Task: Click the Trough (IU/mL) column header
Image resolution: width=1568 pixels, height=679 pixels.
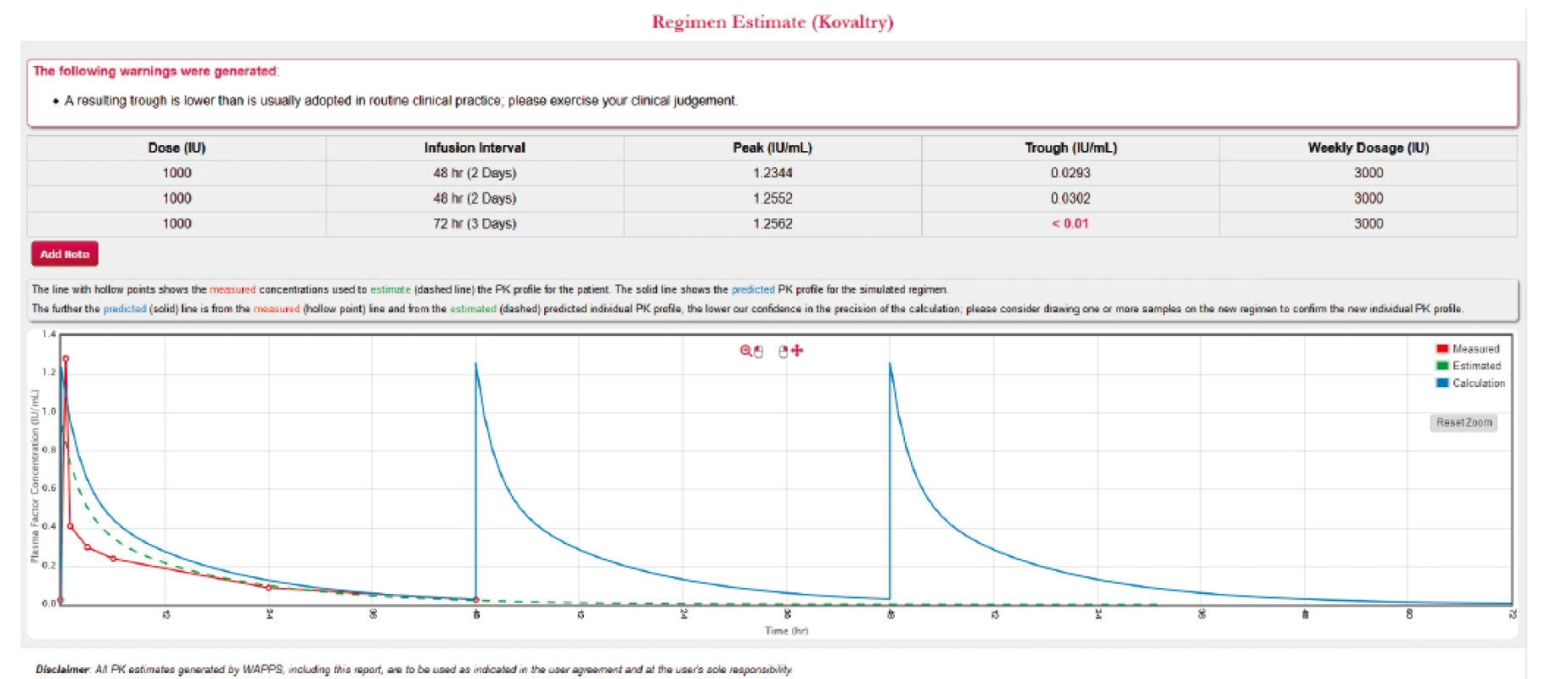Action: [x=1071, y=148]
